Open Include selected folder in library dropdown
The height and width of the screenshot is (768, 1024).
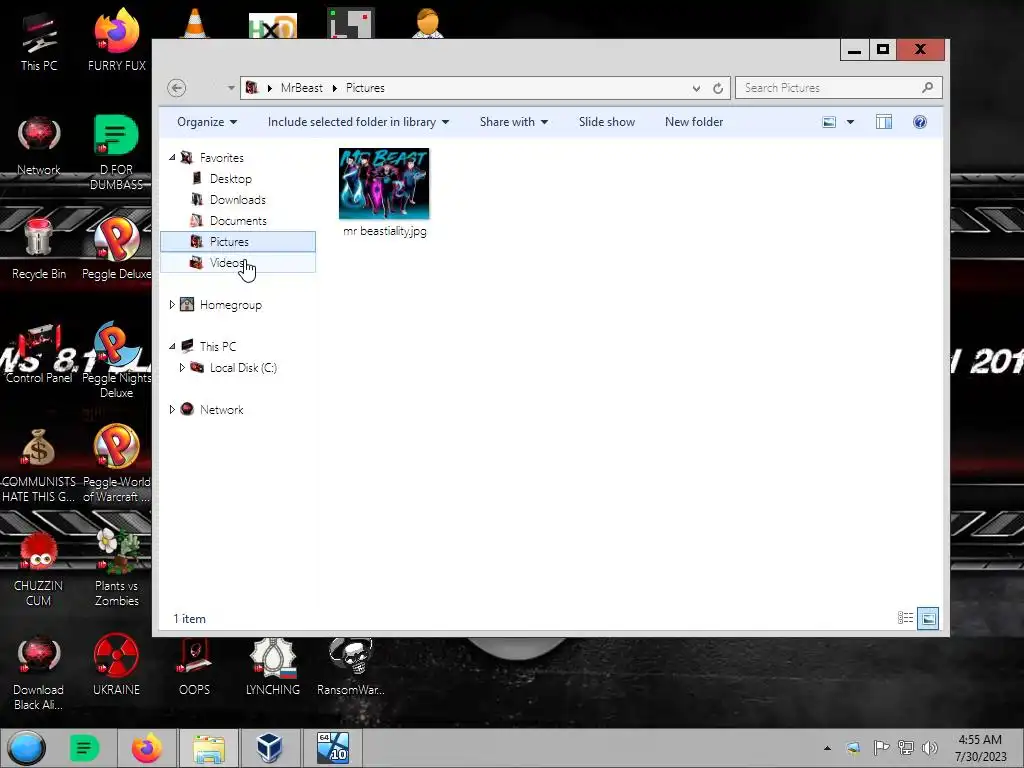point(358,122)
